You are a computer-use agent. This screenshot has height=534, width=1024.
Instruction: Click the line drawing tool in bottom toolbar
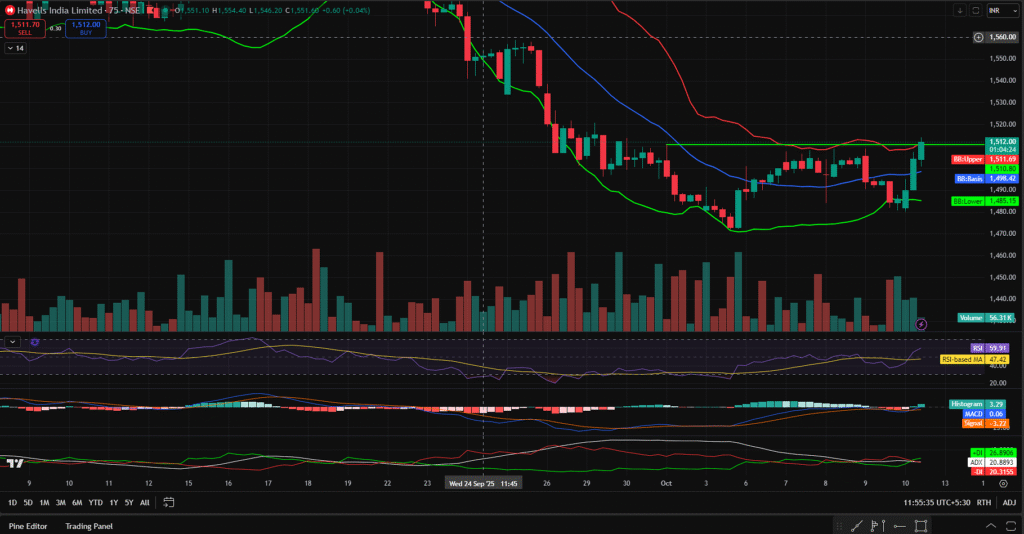(x=857, y=526)
